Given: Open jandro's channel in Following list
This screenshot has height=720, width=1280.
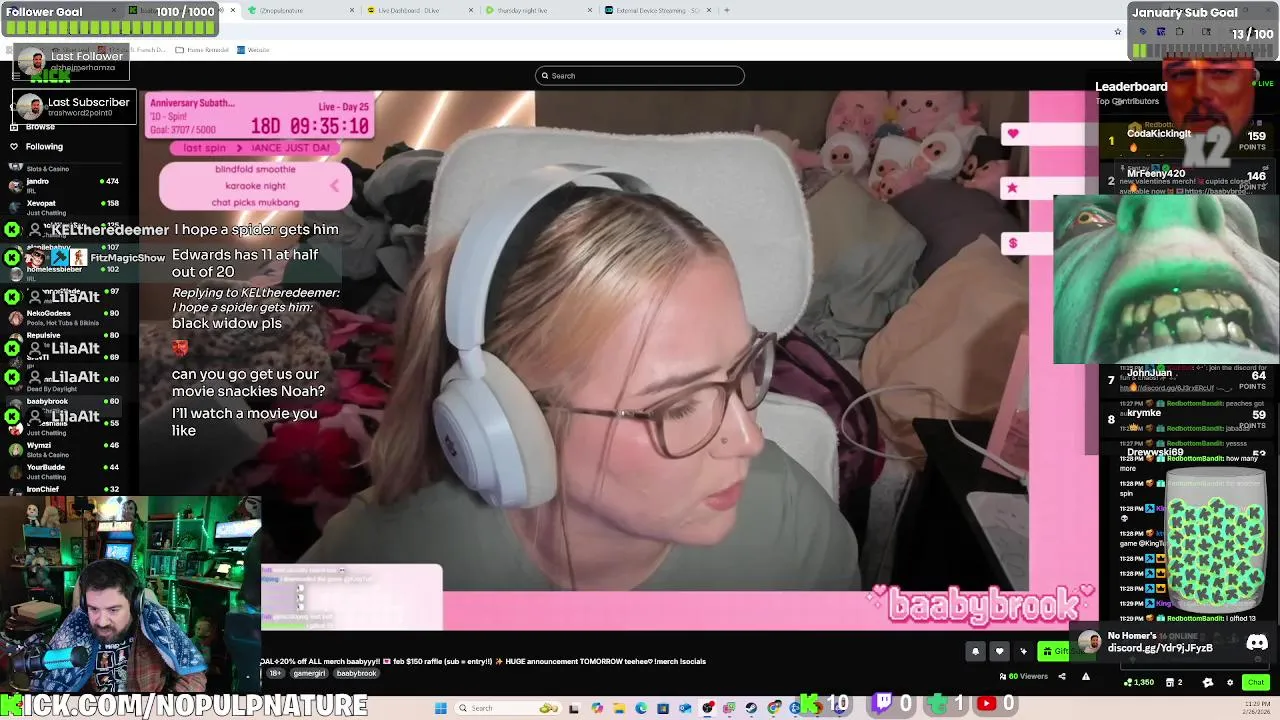Looking at the screenshot, I should 65,185.
